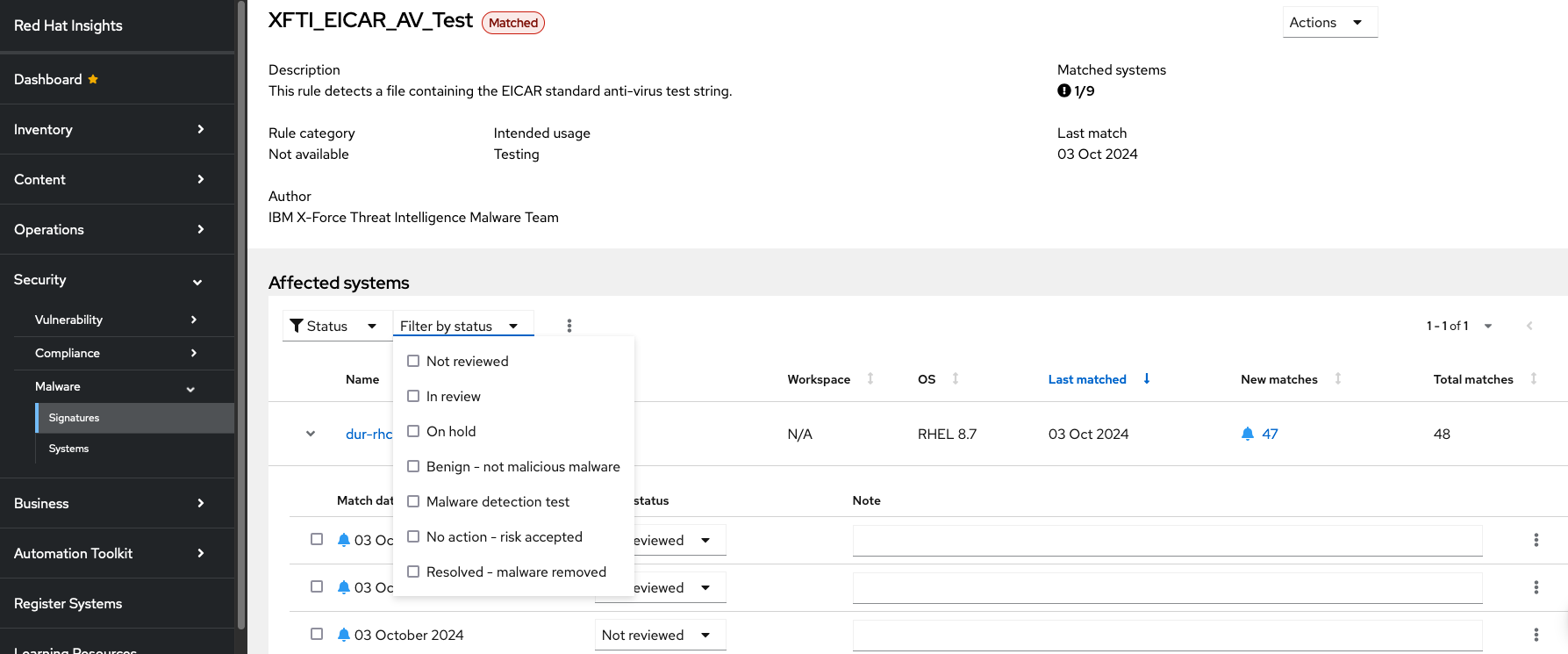Open the Actions dropdown
1568x654 pixels.
coord(1329,23)
